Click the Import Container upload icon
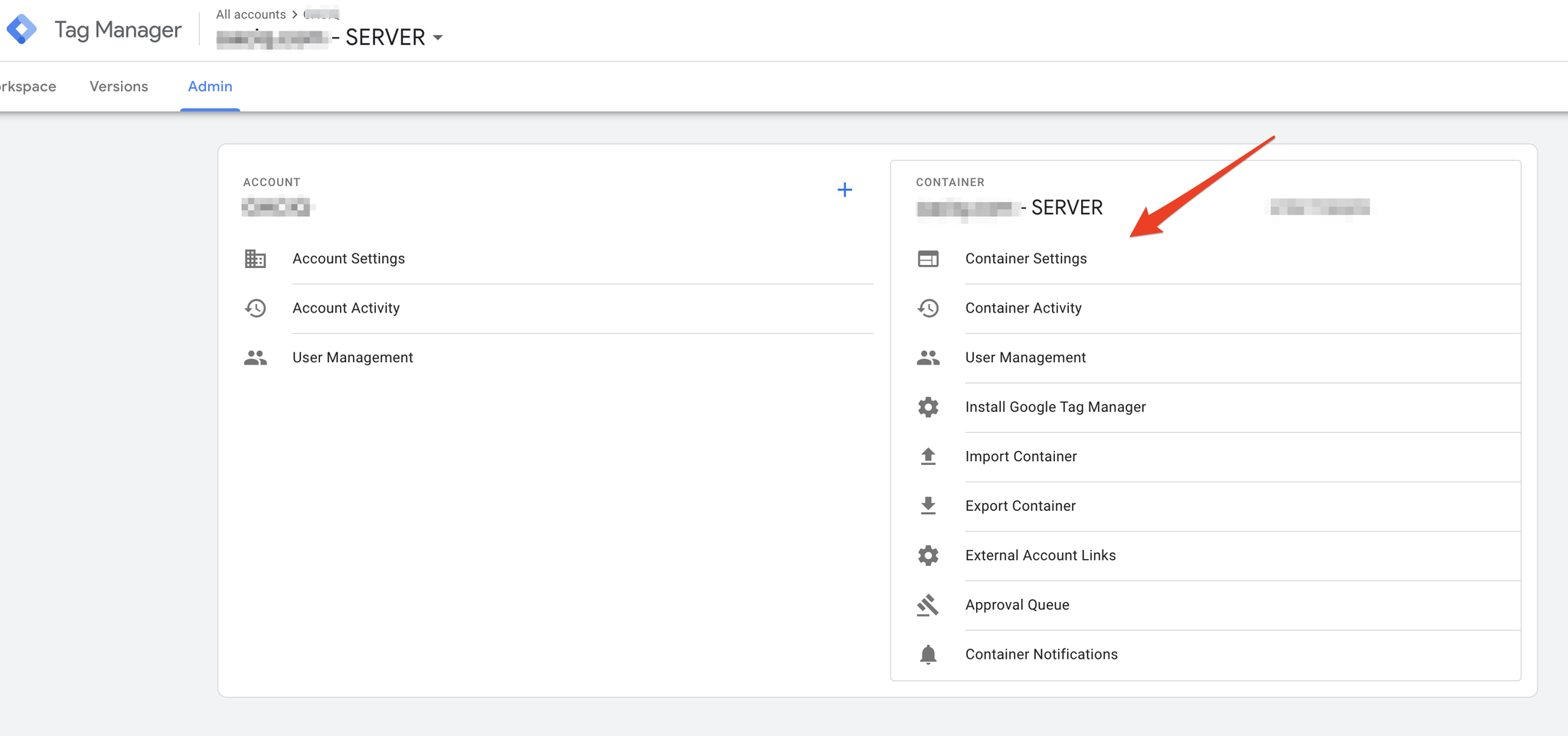Screen dimensions: 1568x736 [x=928, y=456]
